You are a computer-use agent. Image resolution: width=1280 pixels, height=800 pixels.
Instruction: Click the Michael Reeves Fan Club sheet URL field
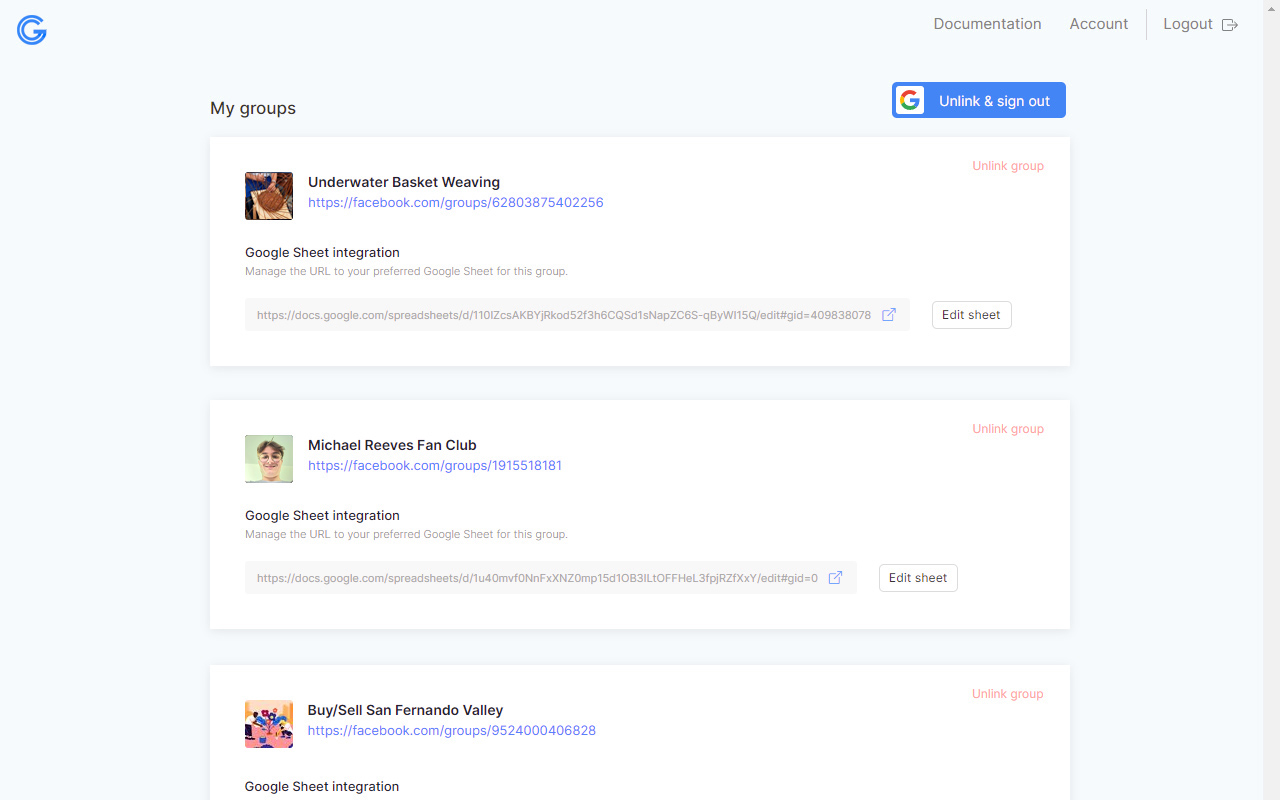[551, 578]
